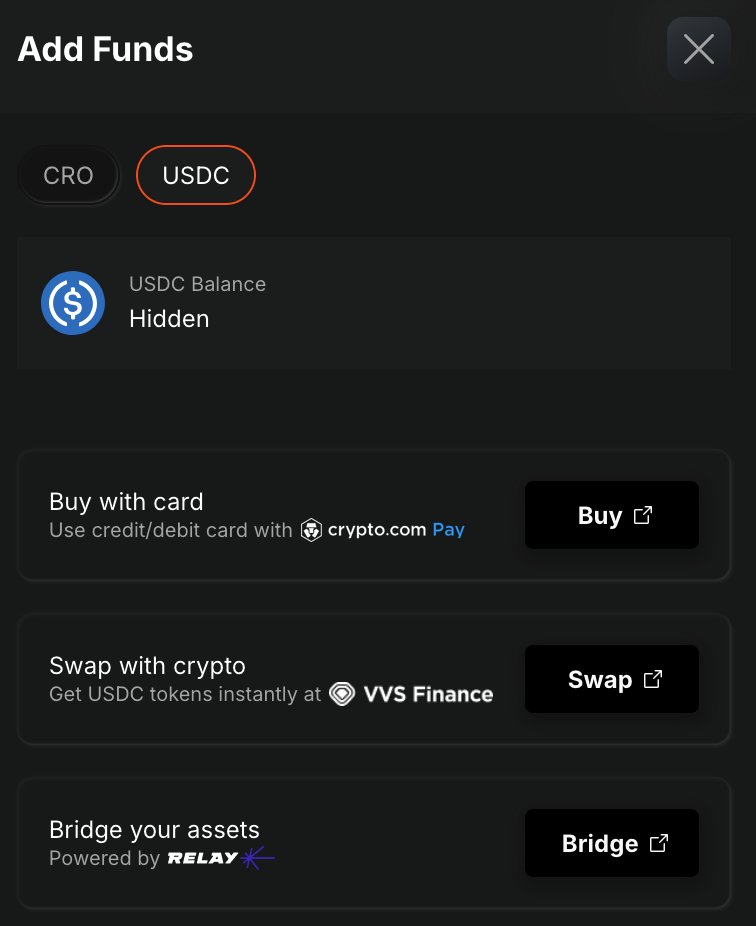Click the Buy with card heading

coord(126,502)
